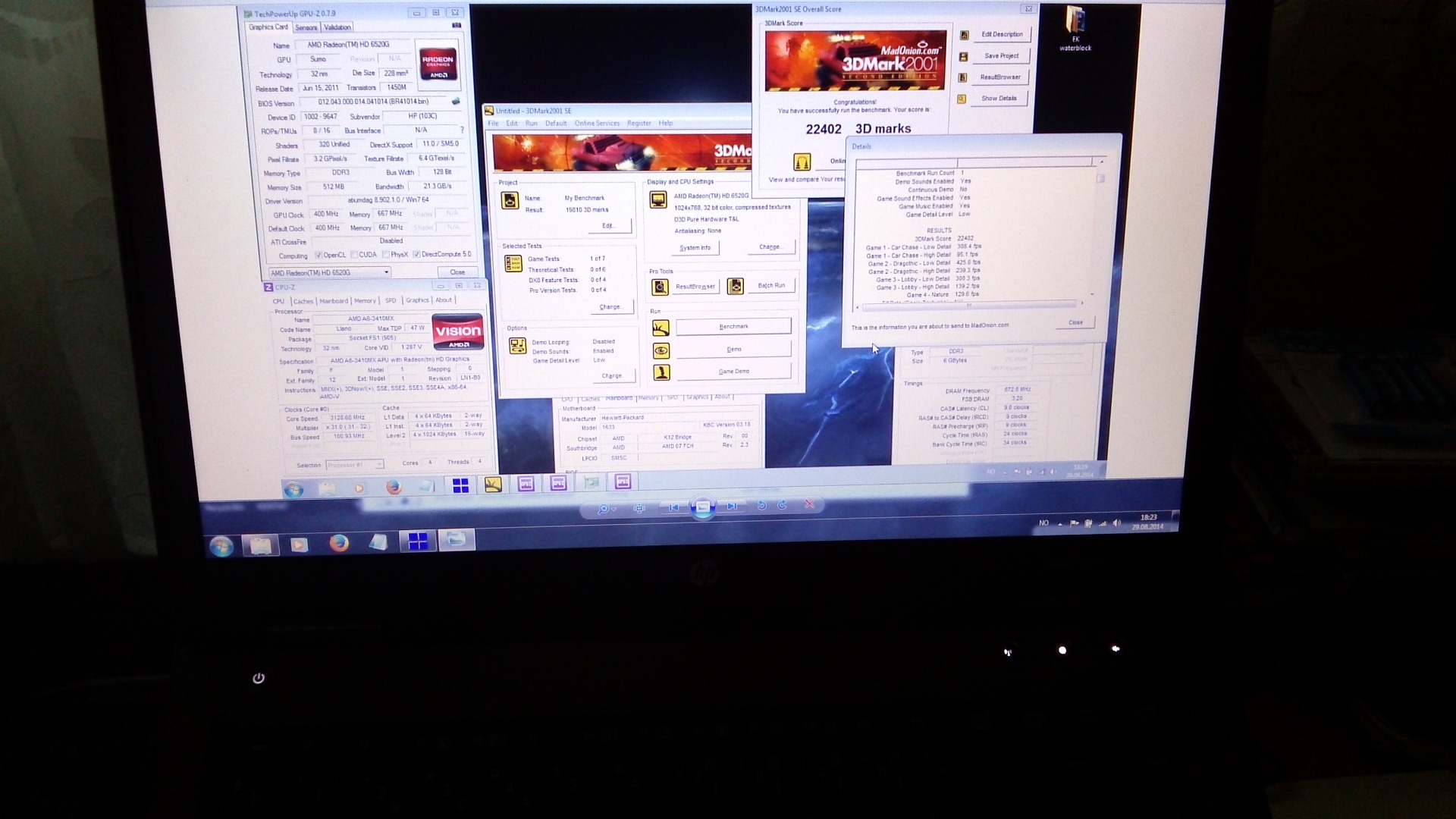
Task: Switch to the Sensors tab in GPU-Z
Action: coord(306,27)
